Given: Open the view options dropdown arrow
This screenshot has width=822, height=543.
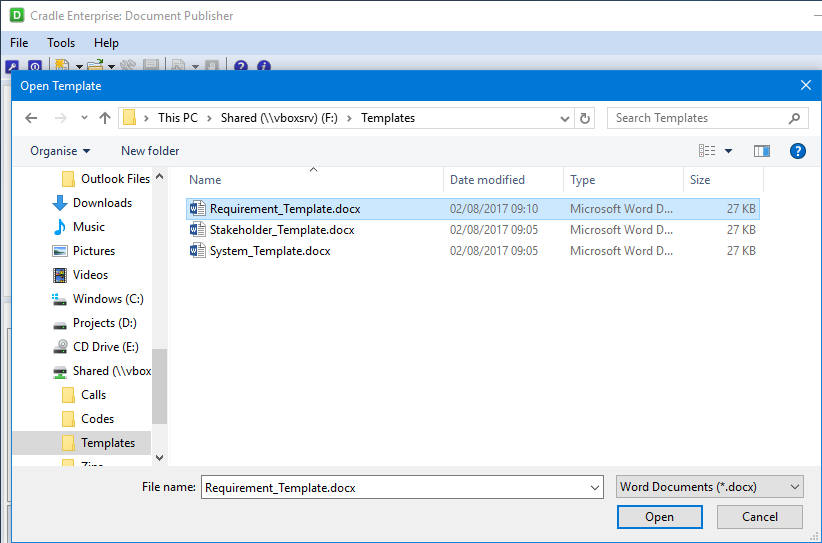Looking at the screenshot, I should pos(728,151).
